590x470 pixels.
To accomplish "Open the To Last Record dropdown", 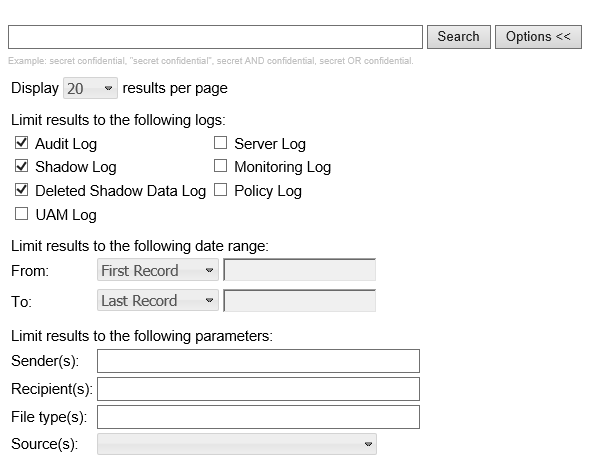I will 158,300.
